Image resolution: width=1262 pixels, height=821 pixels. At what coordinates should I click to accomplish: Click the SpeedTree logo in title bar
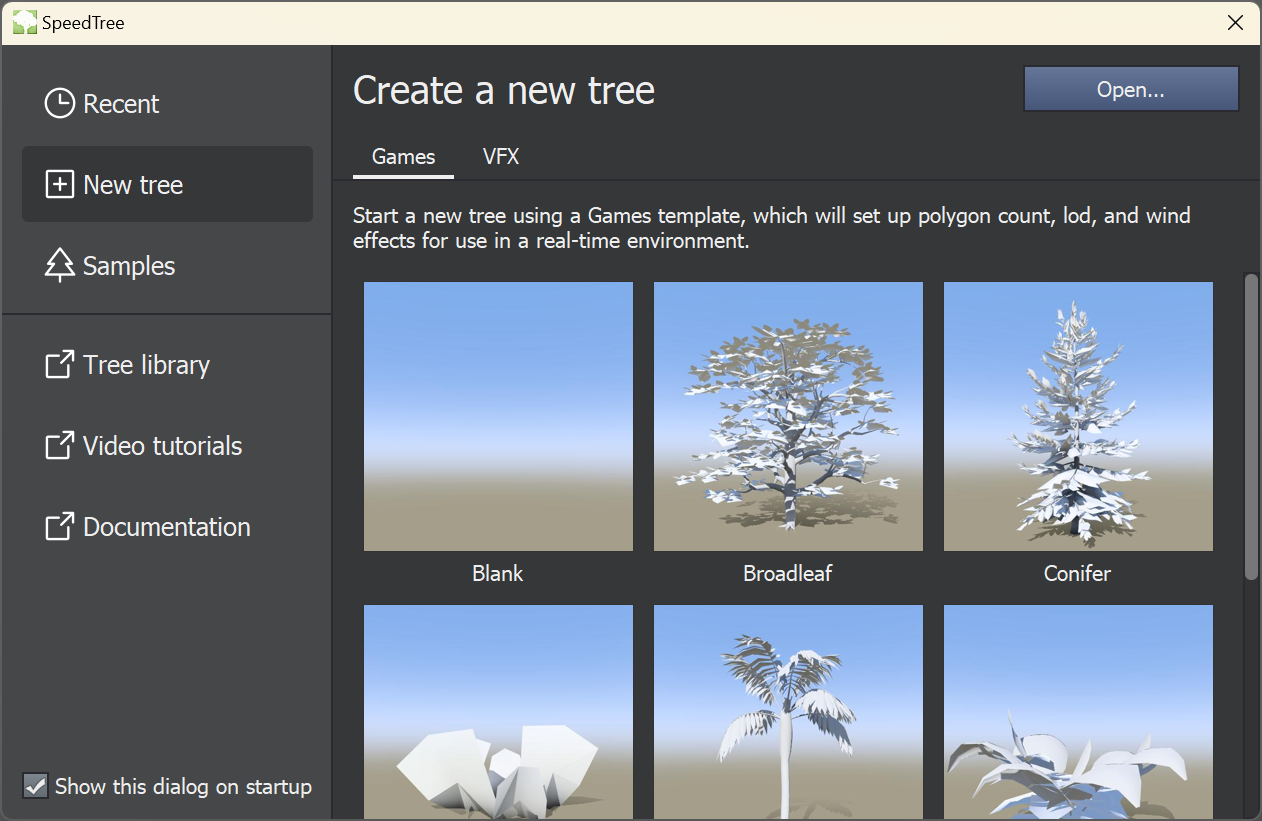(x=24, y=23)
